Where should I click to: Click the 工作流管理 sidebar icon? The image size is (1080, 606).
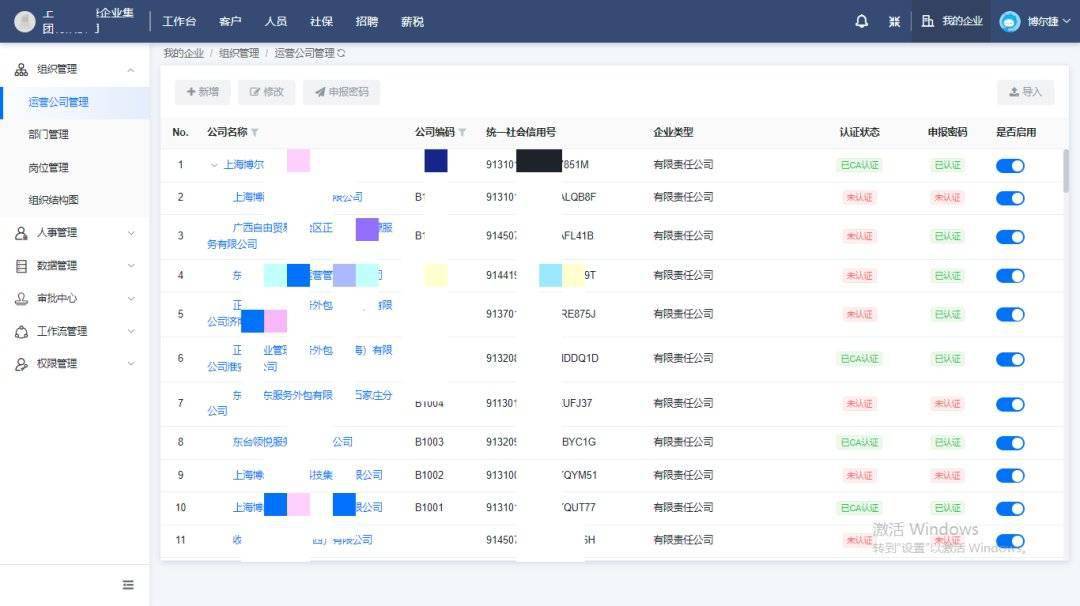21,331
